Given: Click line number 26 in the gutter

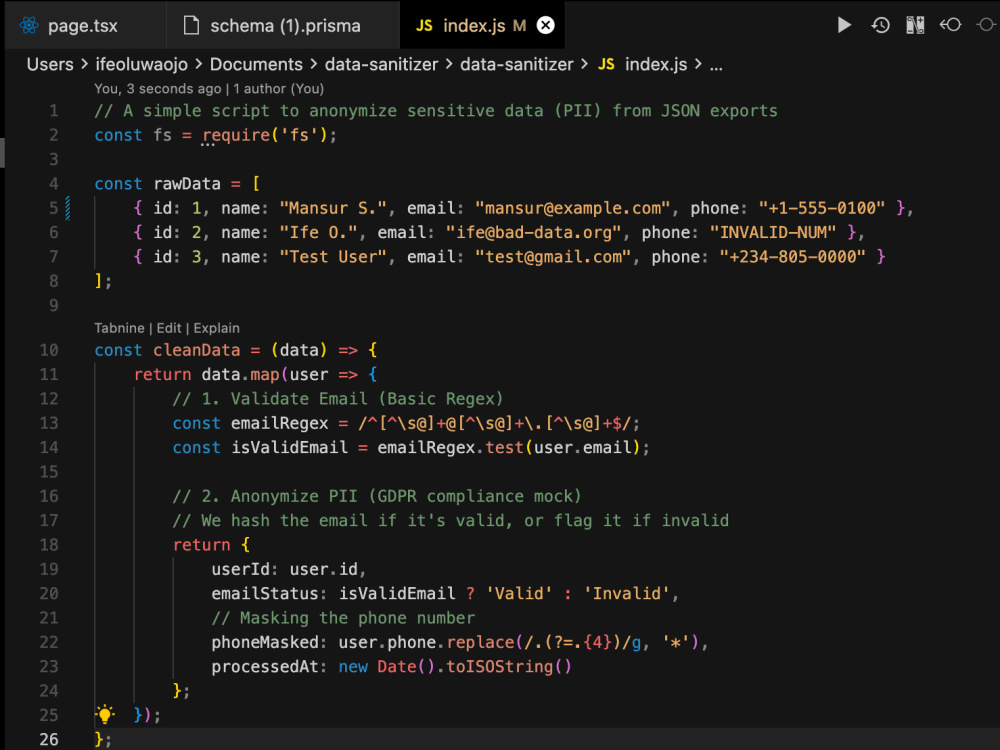Looking at the screenshot, I should [x=49, y=740].
